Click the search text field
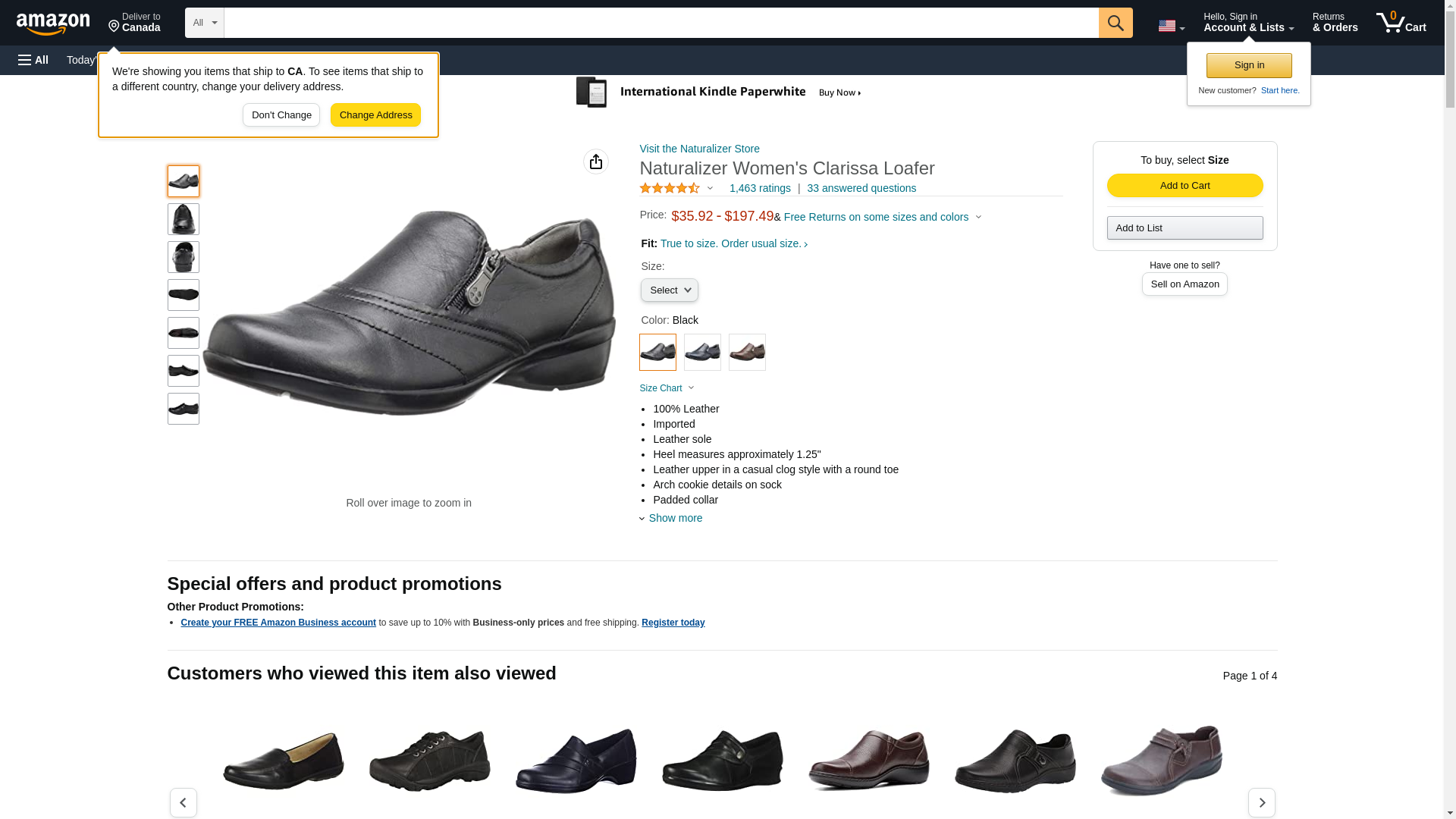 pos(661,23)
